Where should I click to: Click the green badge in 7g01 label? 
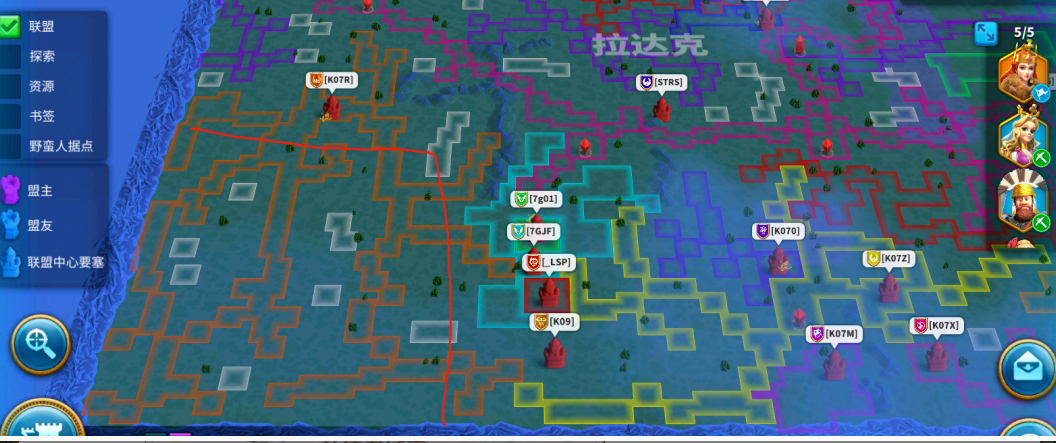(521, 199)
